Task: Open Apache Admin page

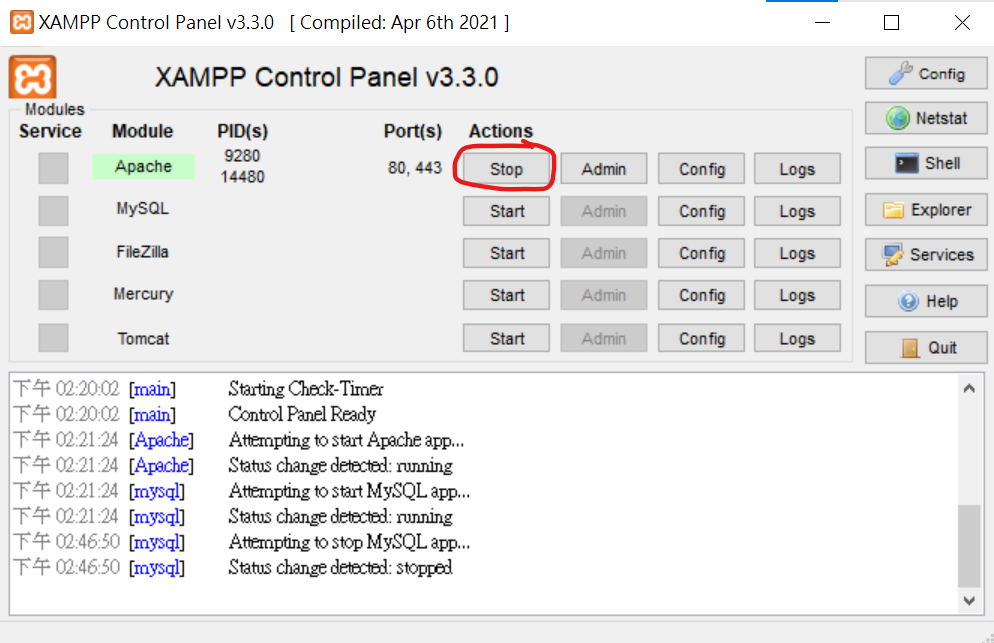Action: (x=604, y=169)
